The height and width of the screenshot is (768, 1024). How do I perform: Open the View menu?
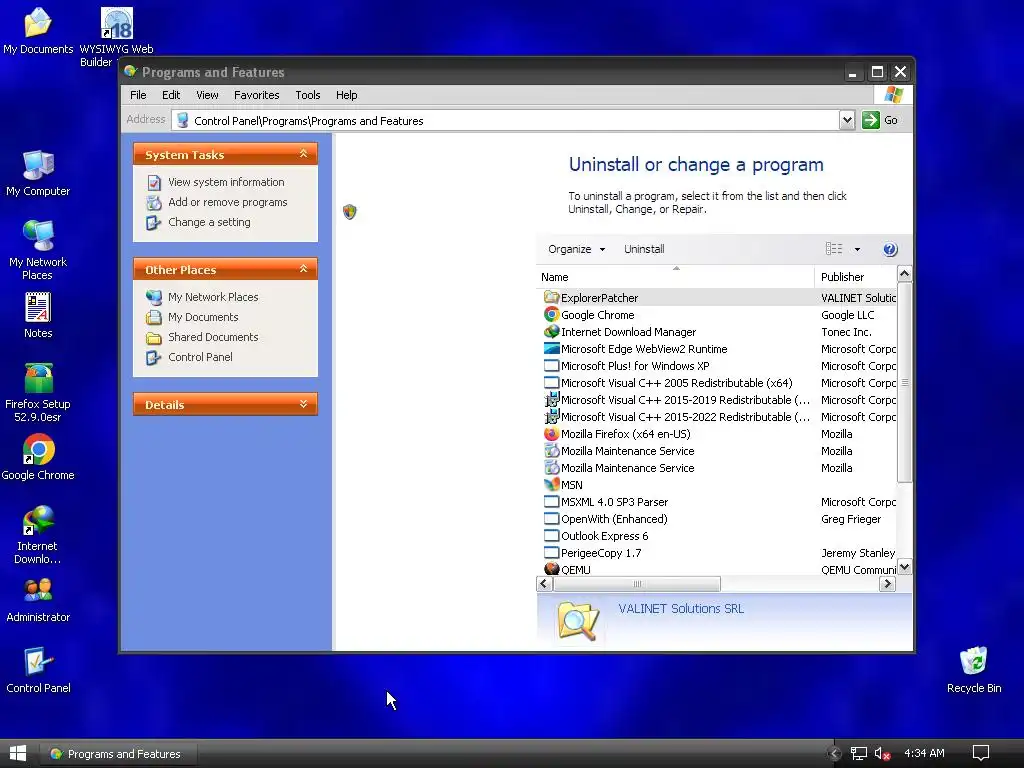[207, 95]
